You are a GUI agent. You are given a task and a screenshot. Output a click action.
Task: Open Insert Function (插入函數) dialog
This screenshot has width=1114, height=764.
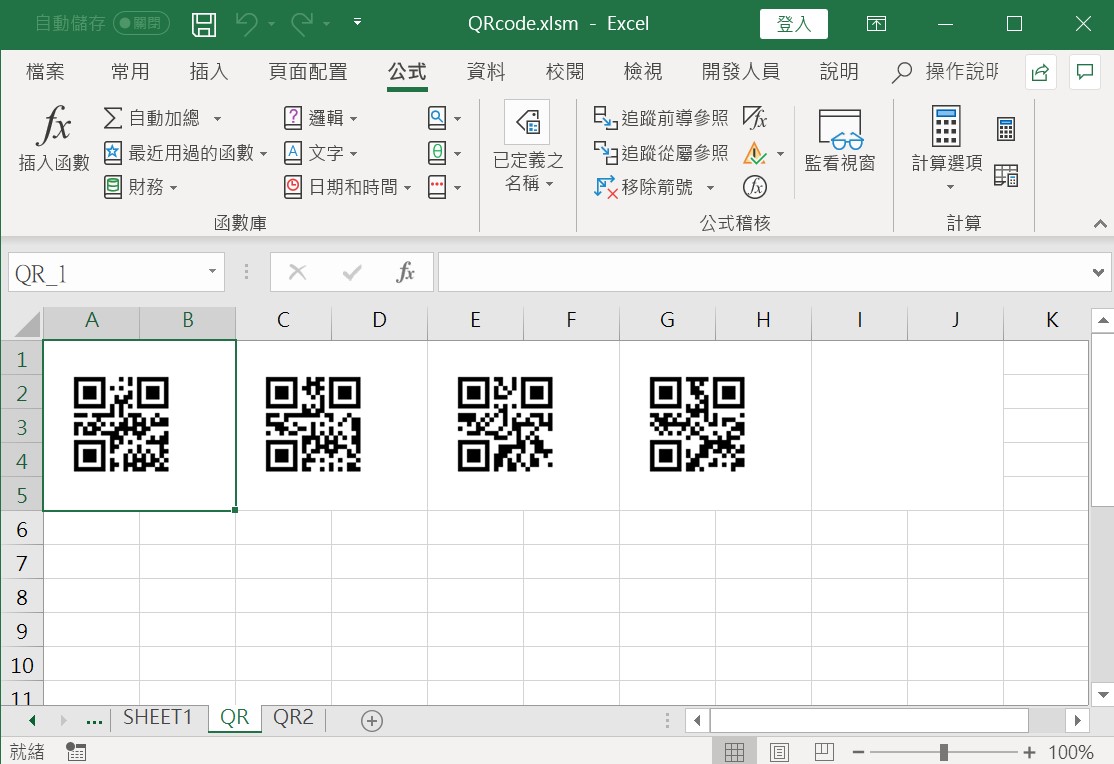(54, 139)
